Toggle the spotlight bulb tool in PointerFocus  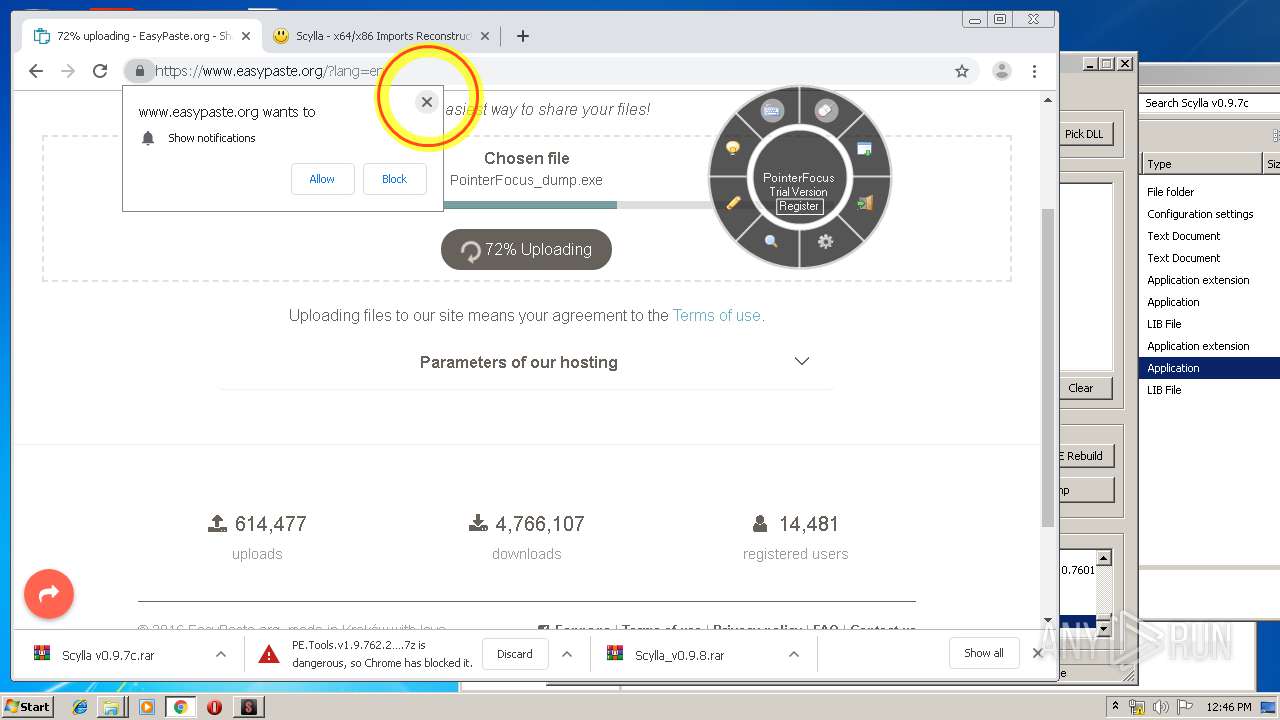pos(733,148)
